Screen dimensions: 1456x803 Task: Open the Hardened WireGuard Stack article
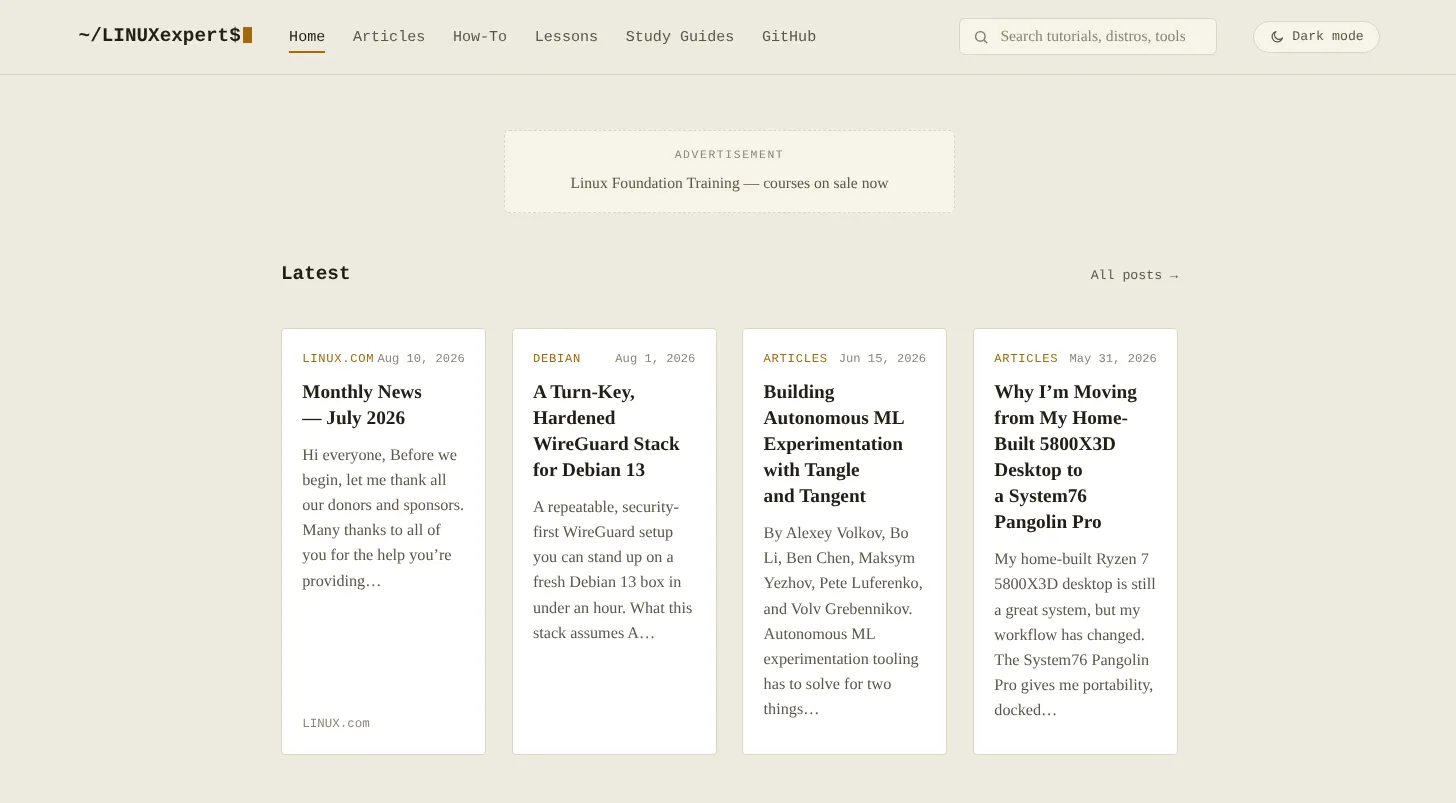click(x=606, y=431)
